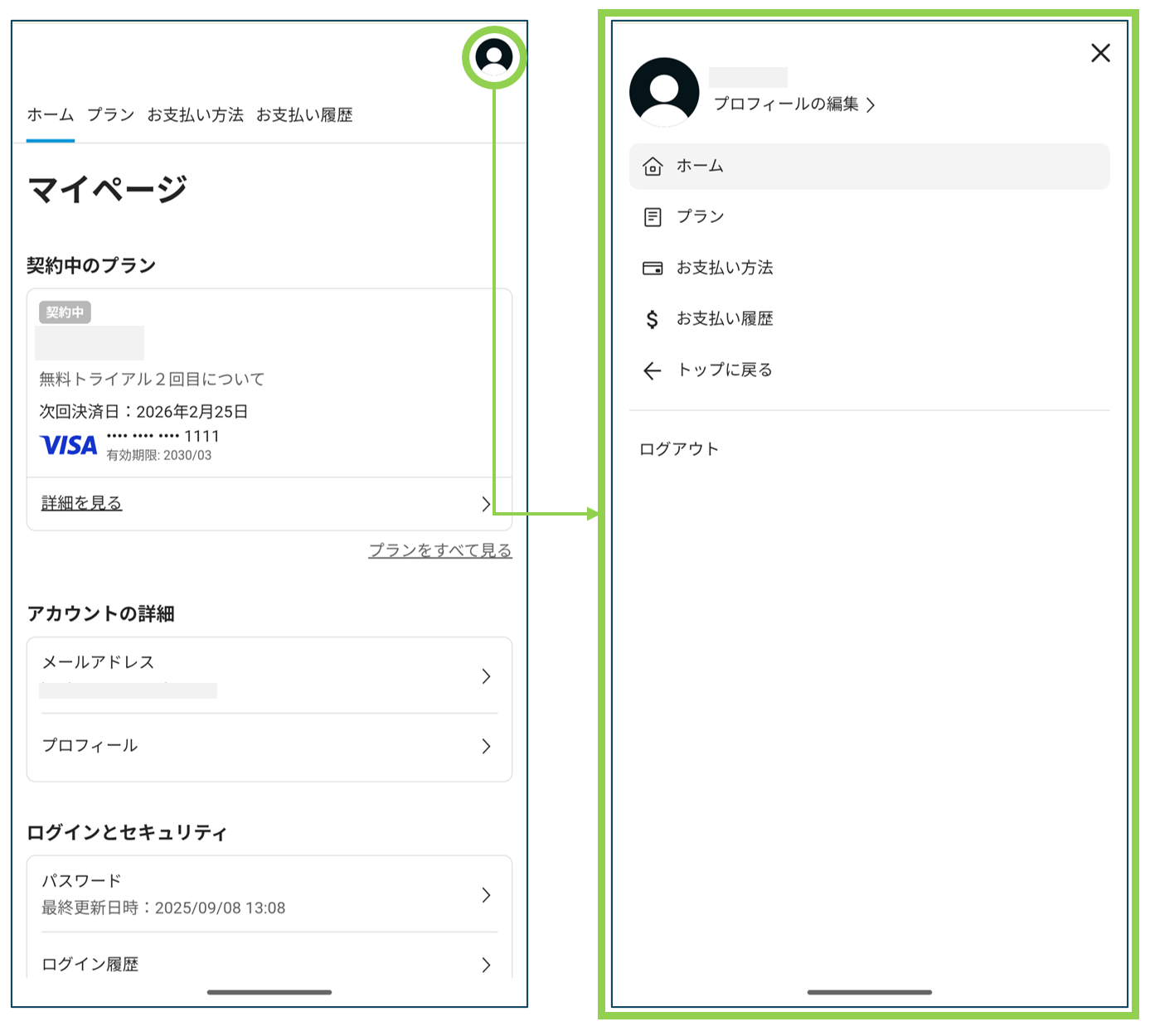The width and height of the screenshot is (1150, 1036).
Task: Click the home icon in side menu
Action: [653, 167]
